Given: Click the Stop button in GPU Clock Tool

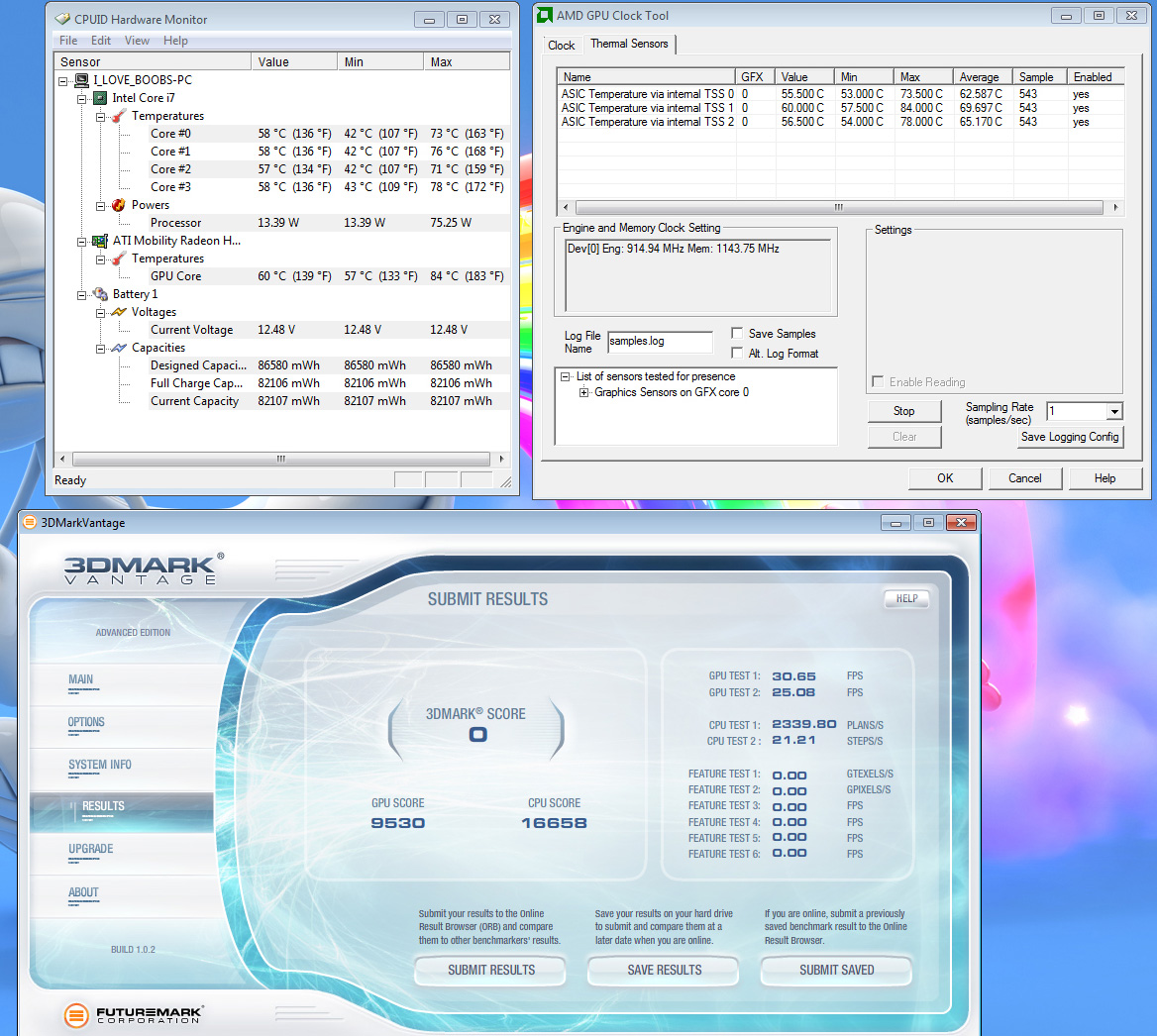Looking at the screenshot, I should tap(903, 411).
